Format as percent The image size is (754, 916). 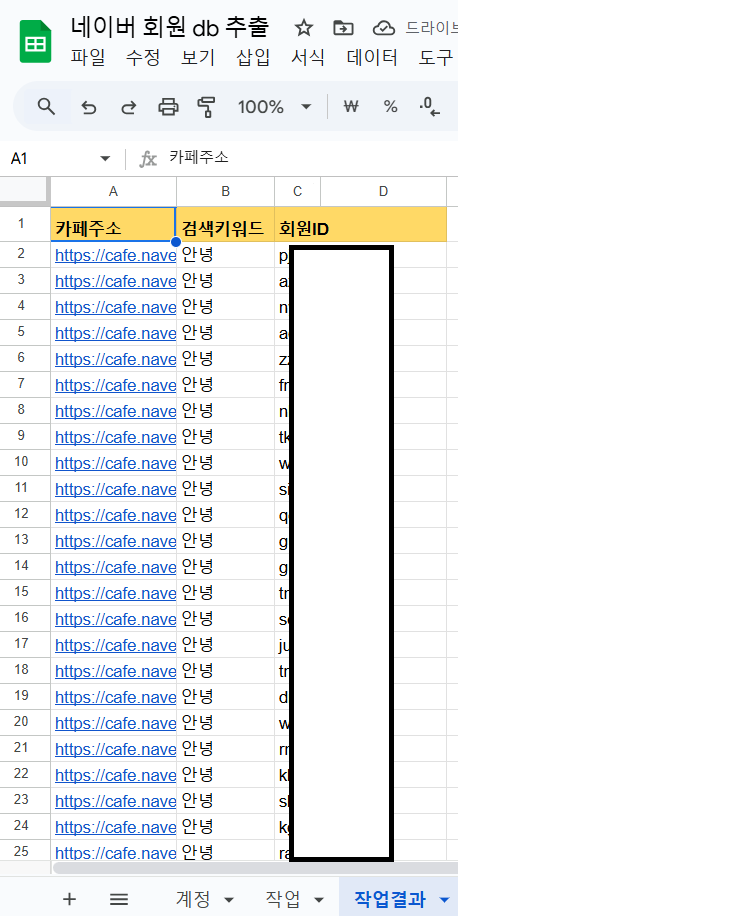coord(390,107)
